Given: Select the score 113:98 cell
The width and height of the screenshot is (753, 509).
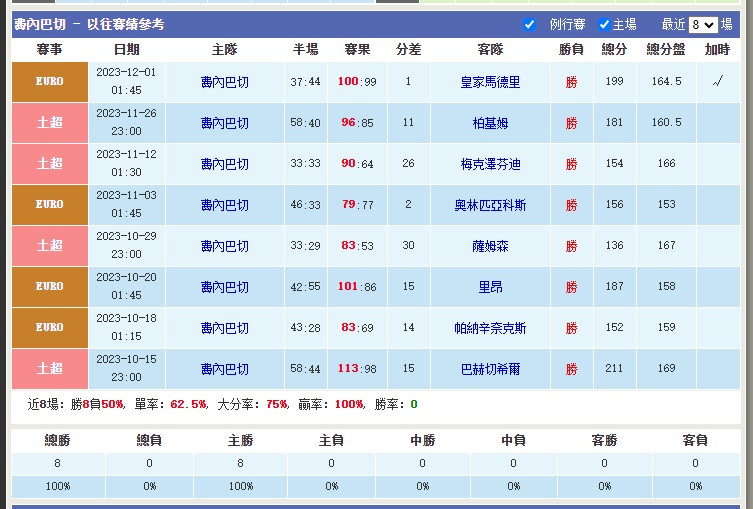Looking at the screenshot, I should pos(357,369).
